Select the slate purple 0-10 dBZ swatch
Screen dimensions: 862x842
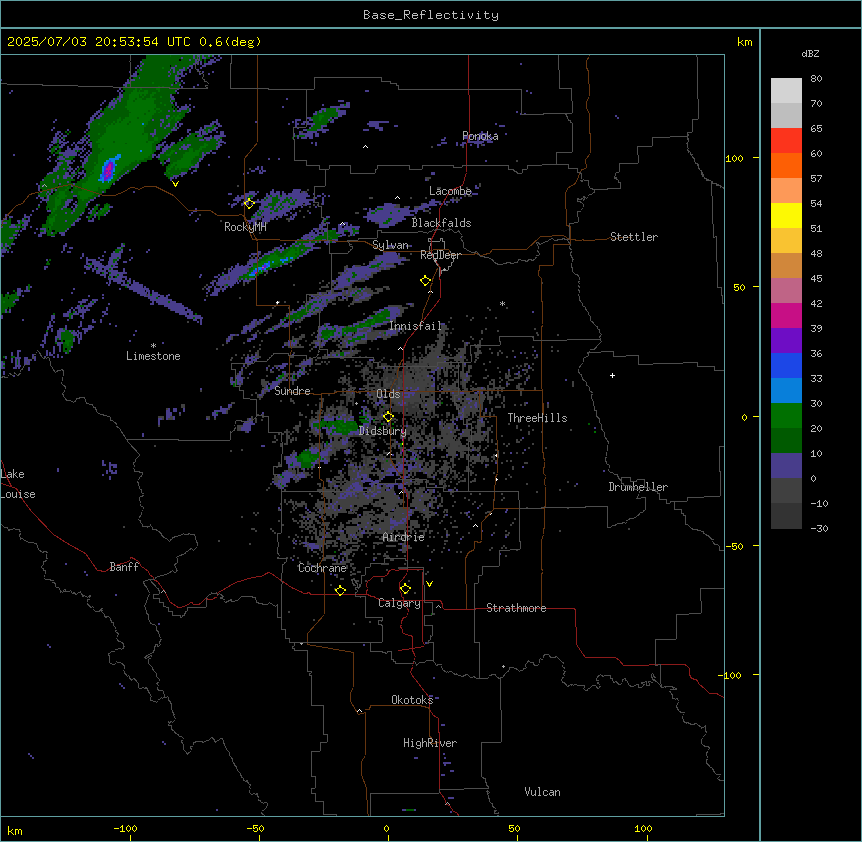(x=786, y=466)
